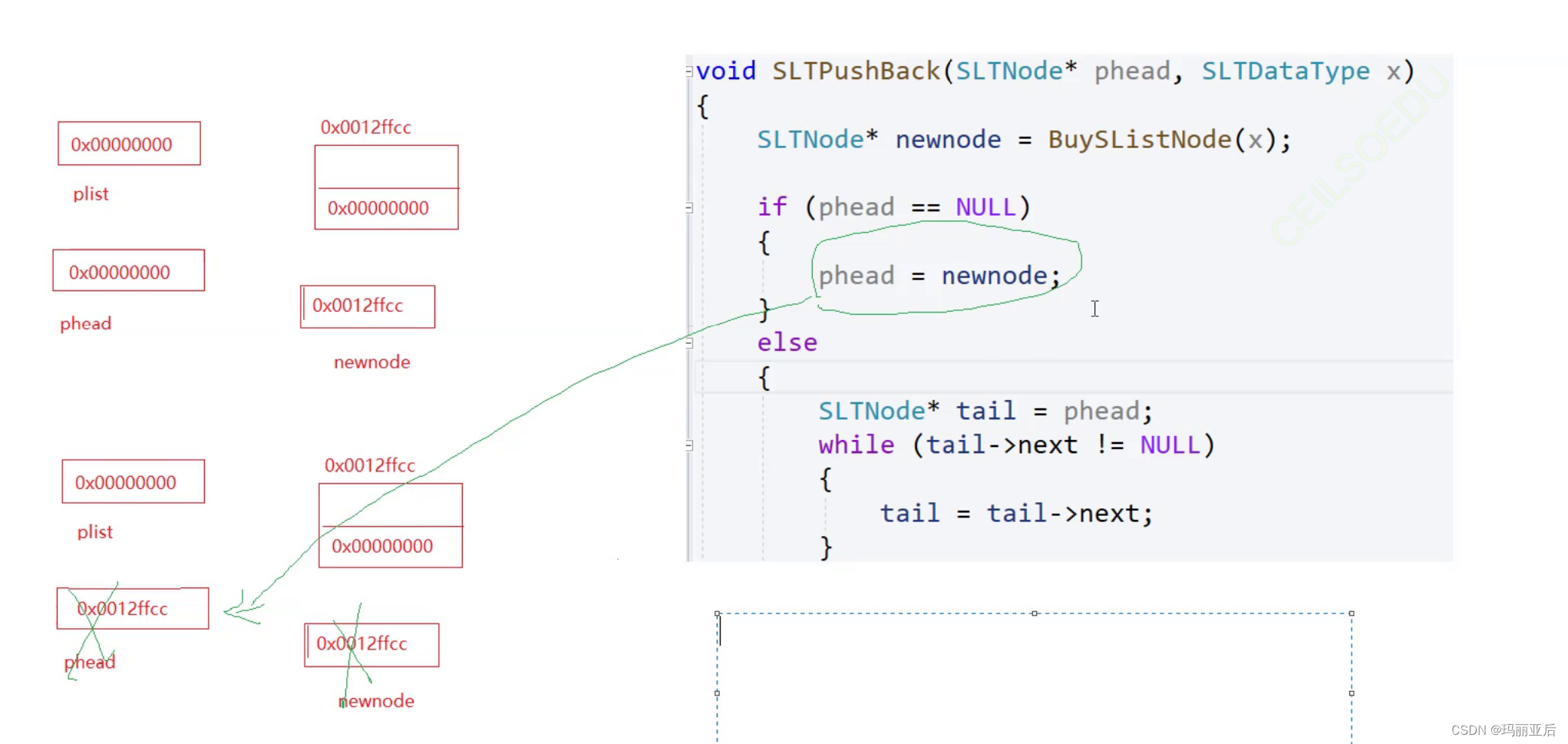Collapse the SLTPushBack function fold marker
The height and width of the screenshot is (744, 1568).
click(688, 71)
